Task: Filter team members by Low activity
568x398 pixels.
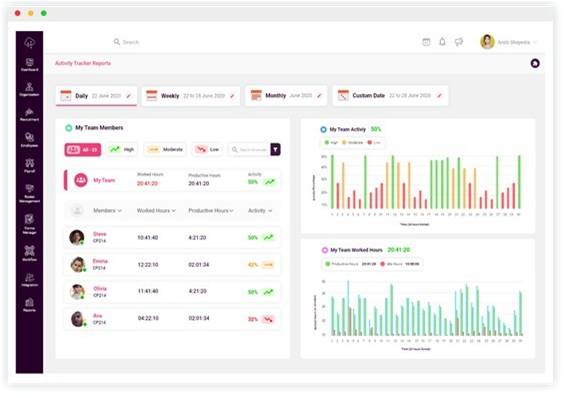Action: (x=207, y=149)
